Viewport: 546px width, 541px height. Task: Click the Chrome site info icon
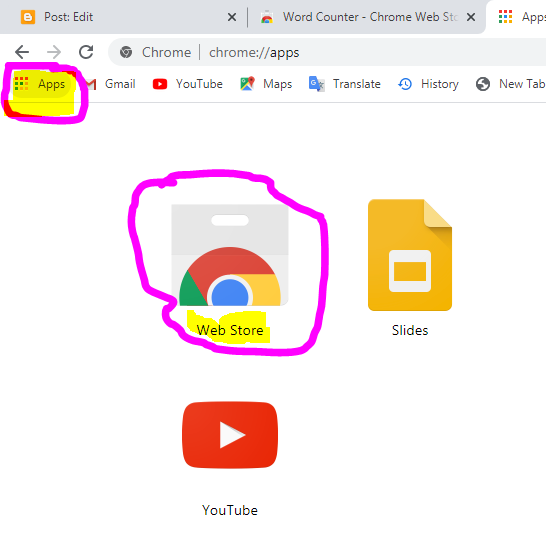(x=126, y=52)
